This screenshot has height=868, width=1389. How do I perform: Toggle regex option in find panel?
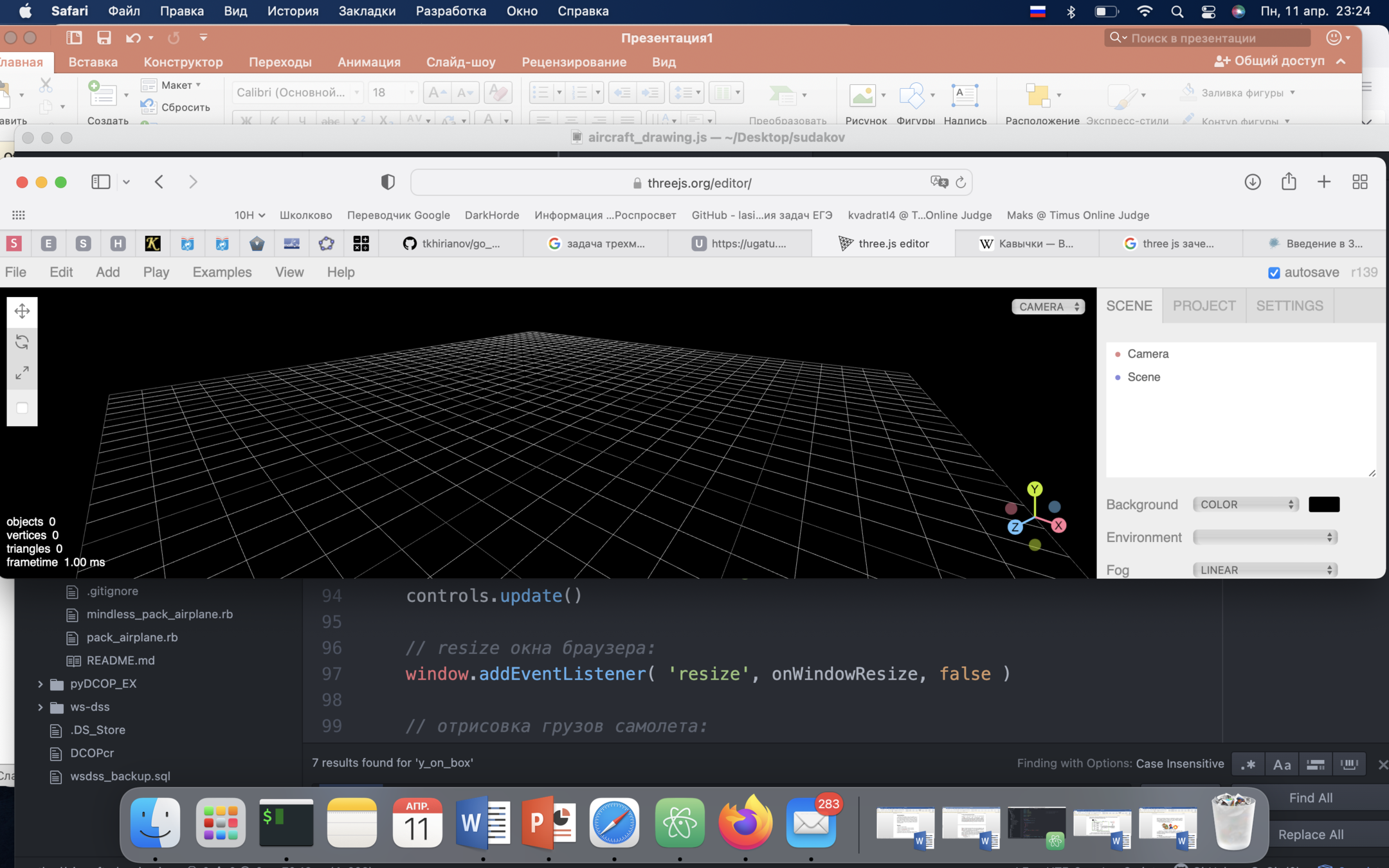coord(1248,764)
